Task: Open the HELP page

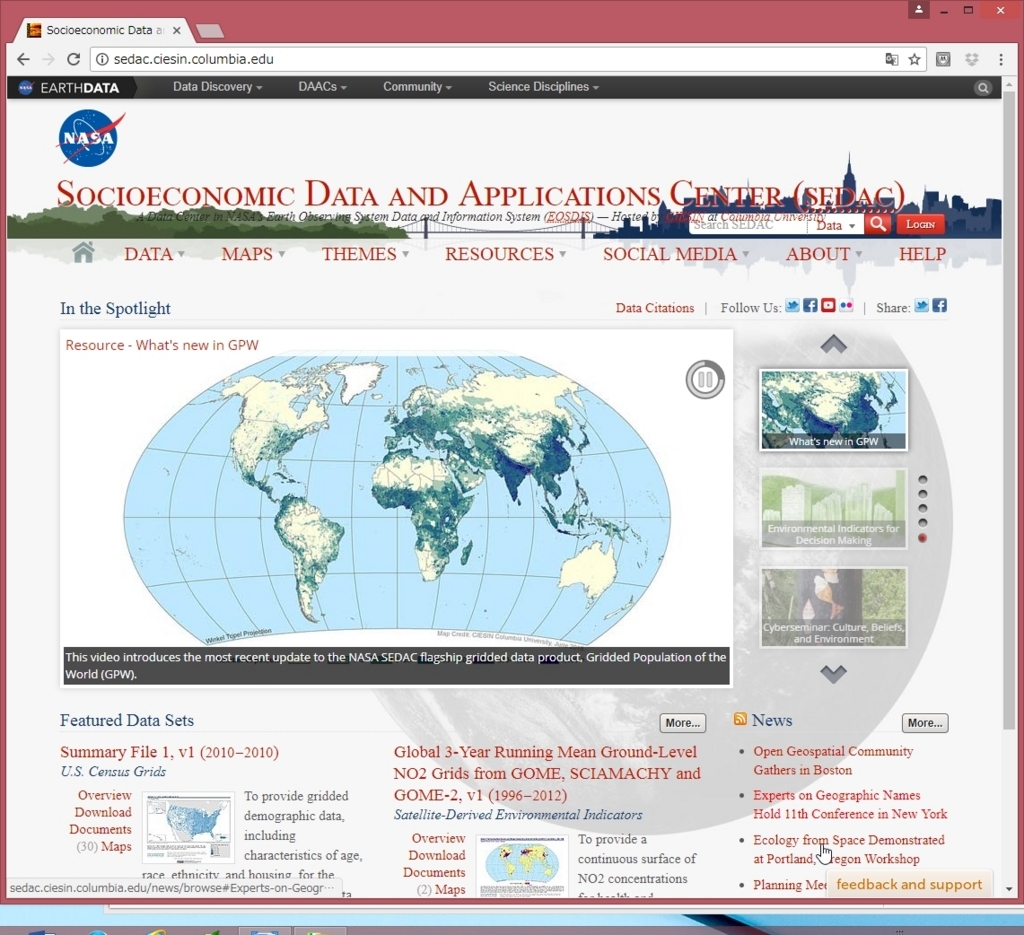Action: click(922, 254)
